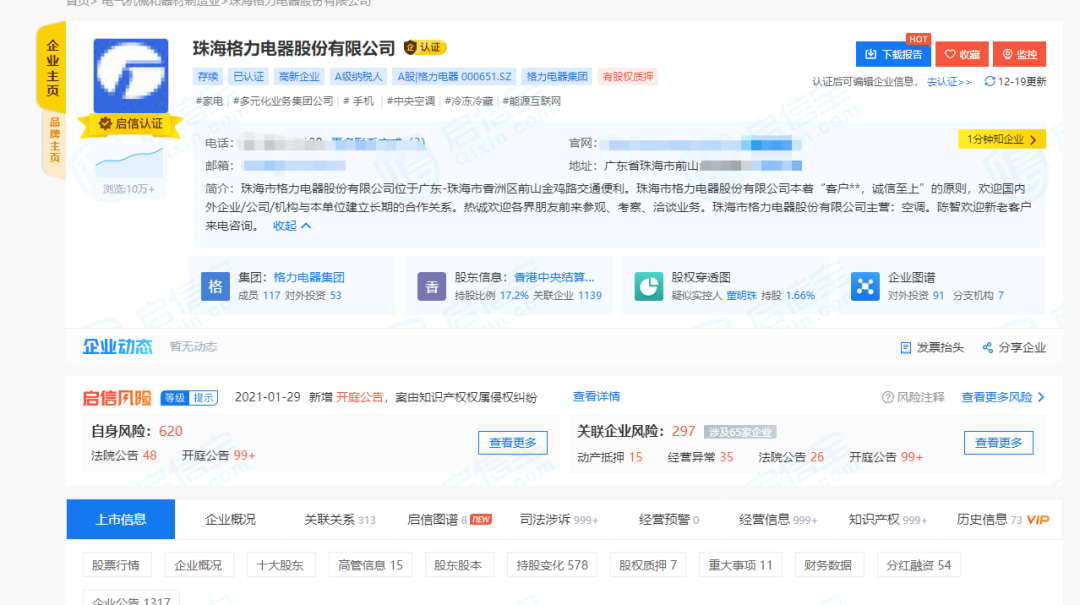Click the 发票抬头 invoice icon
This screenshot has width=1080, height=605.
coord(906,347)
